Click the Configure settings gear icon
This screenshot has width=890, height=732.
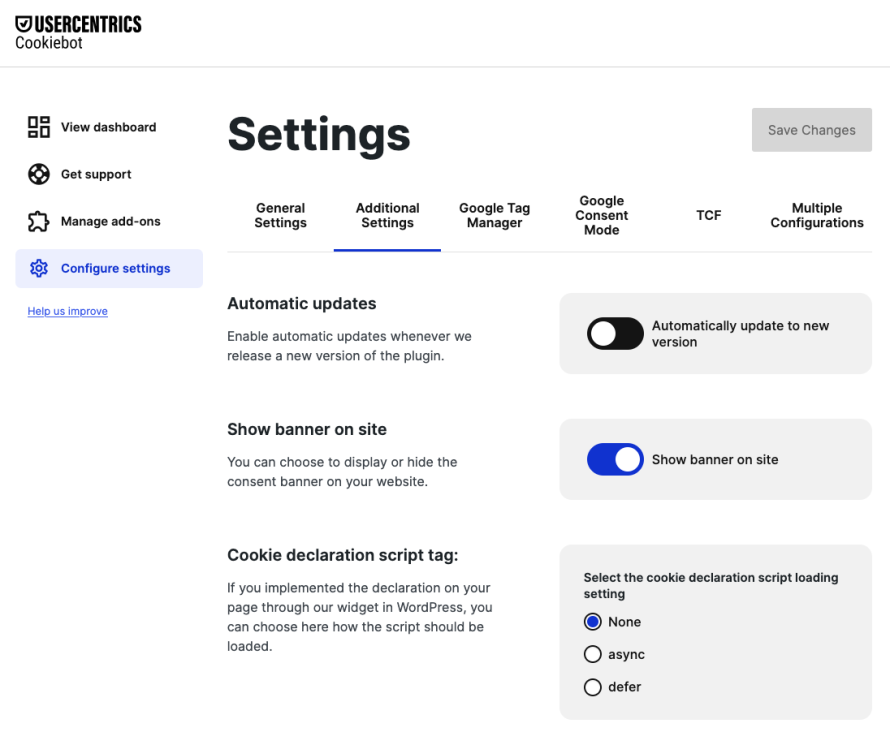click(38, 268)
